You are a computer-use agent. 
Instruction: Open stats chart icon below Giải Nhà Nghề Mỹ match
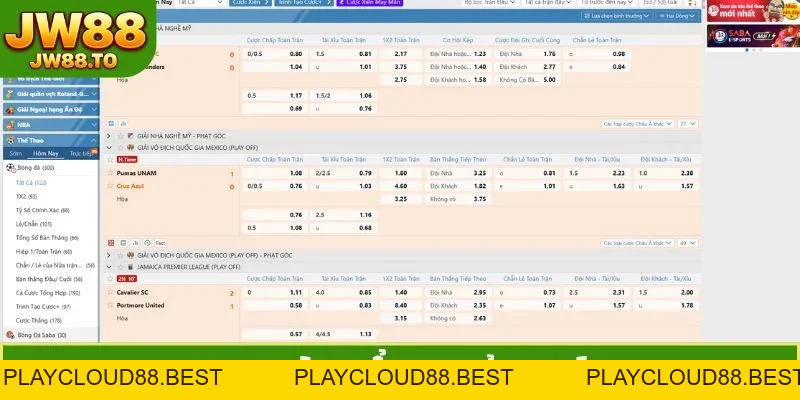click(123, 124)
